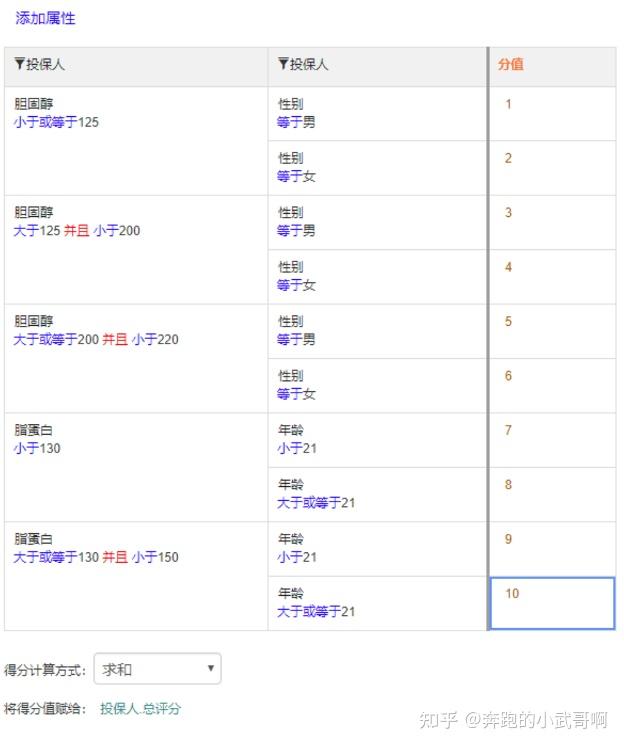
Task: Click filter icon in second 投保人 header
Action: tap(283, 65)
